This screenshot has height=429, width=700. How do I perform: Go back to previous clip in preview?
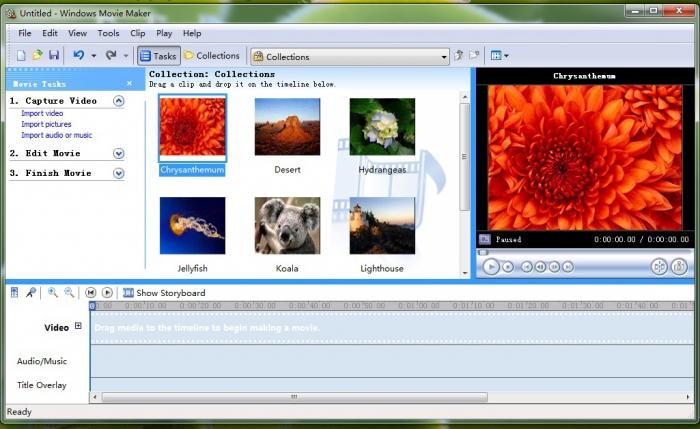(527, 267)
